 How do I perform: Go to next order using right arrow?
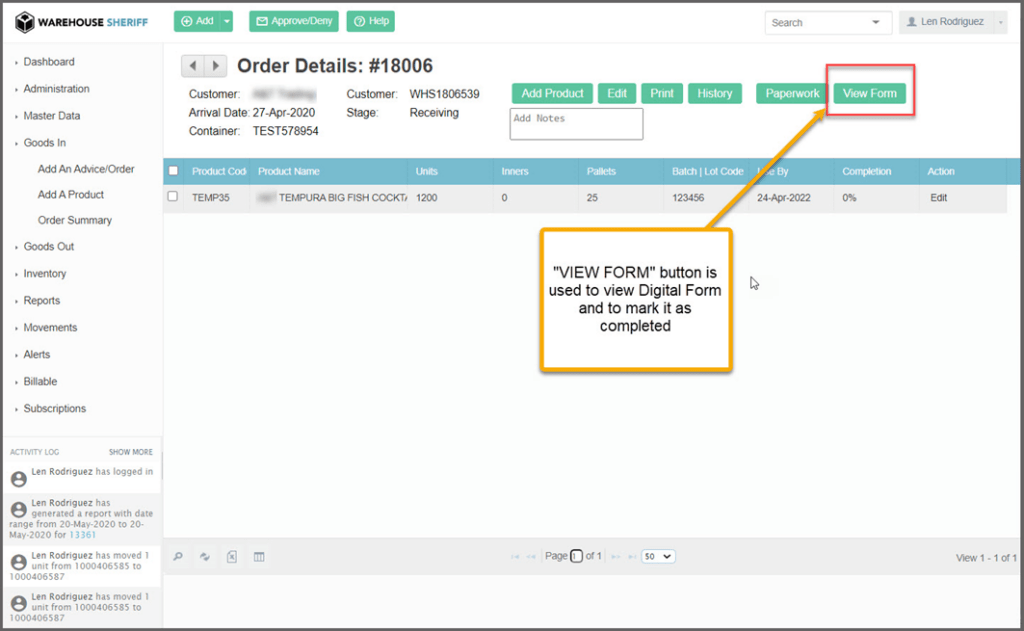pos(216,66)
